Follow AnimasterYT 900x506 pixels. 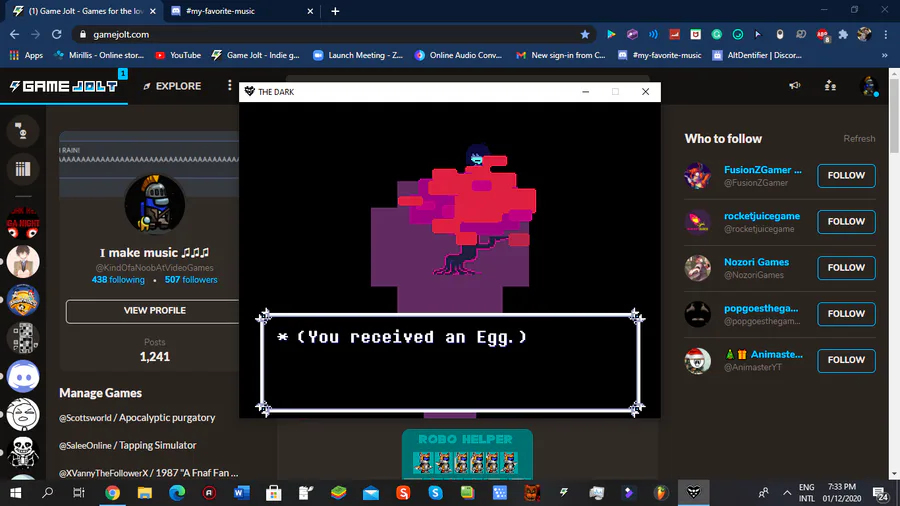pos(846,360)
